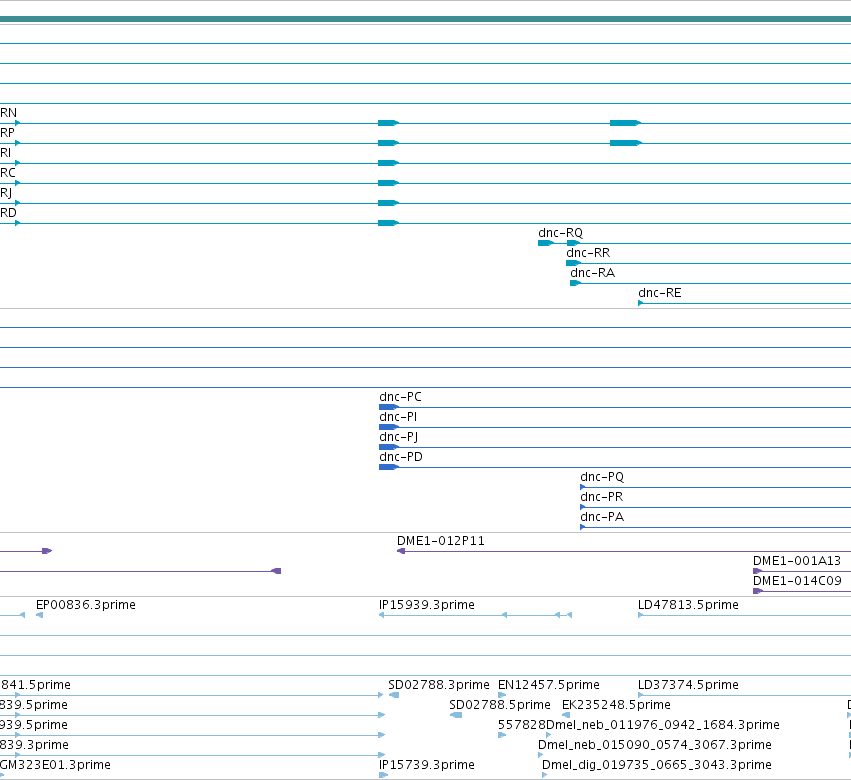Click the Dmel_dig_019735_0665_3043.3prime label
Screen dimensions: 851x780
[657, 765]
